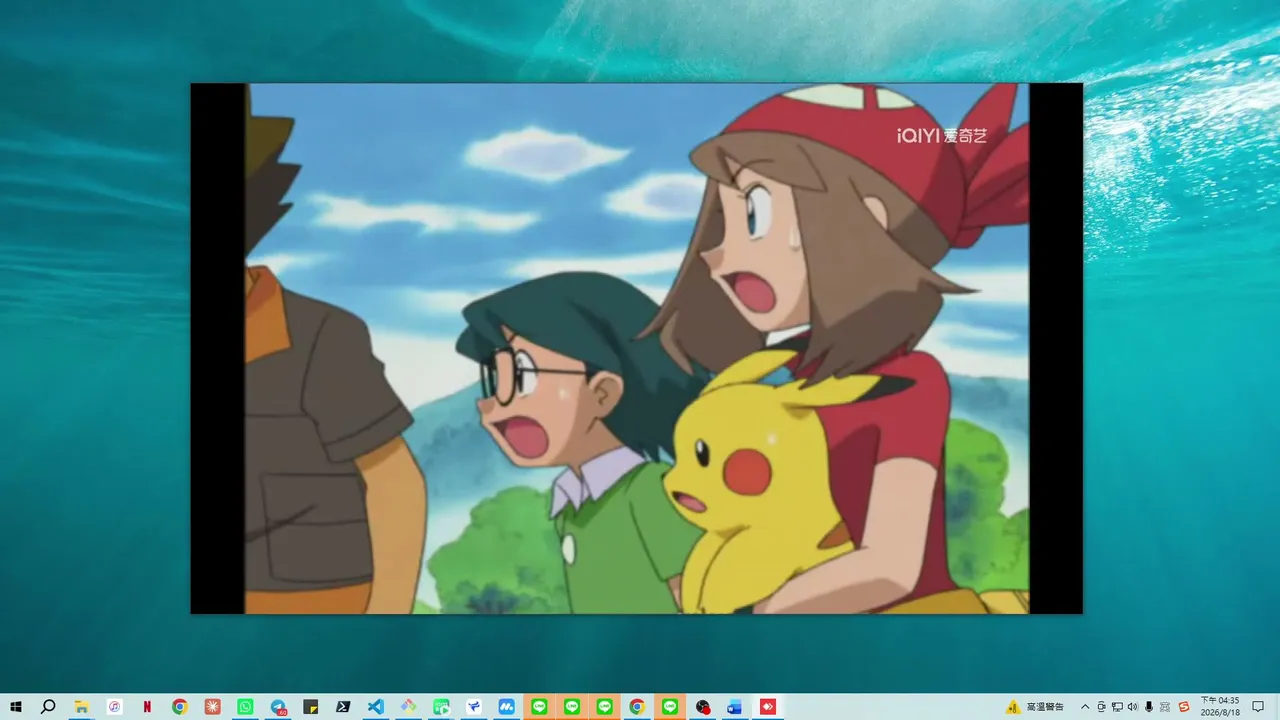1280x720 pixels.
Task: Open the Windows Start menu
Action: tap(16, 706)
